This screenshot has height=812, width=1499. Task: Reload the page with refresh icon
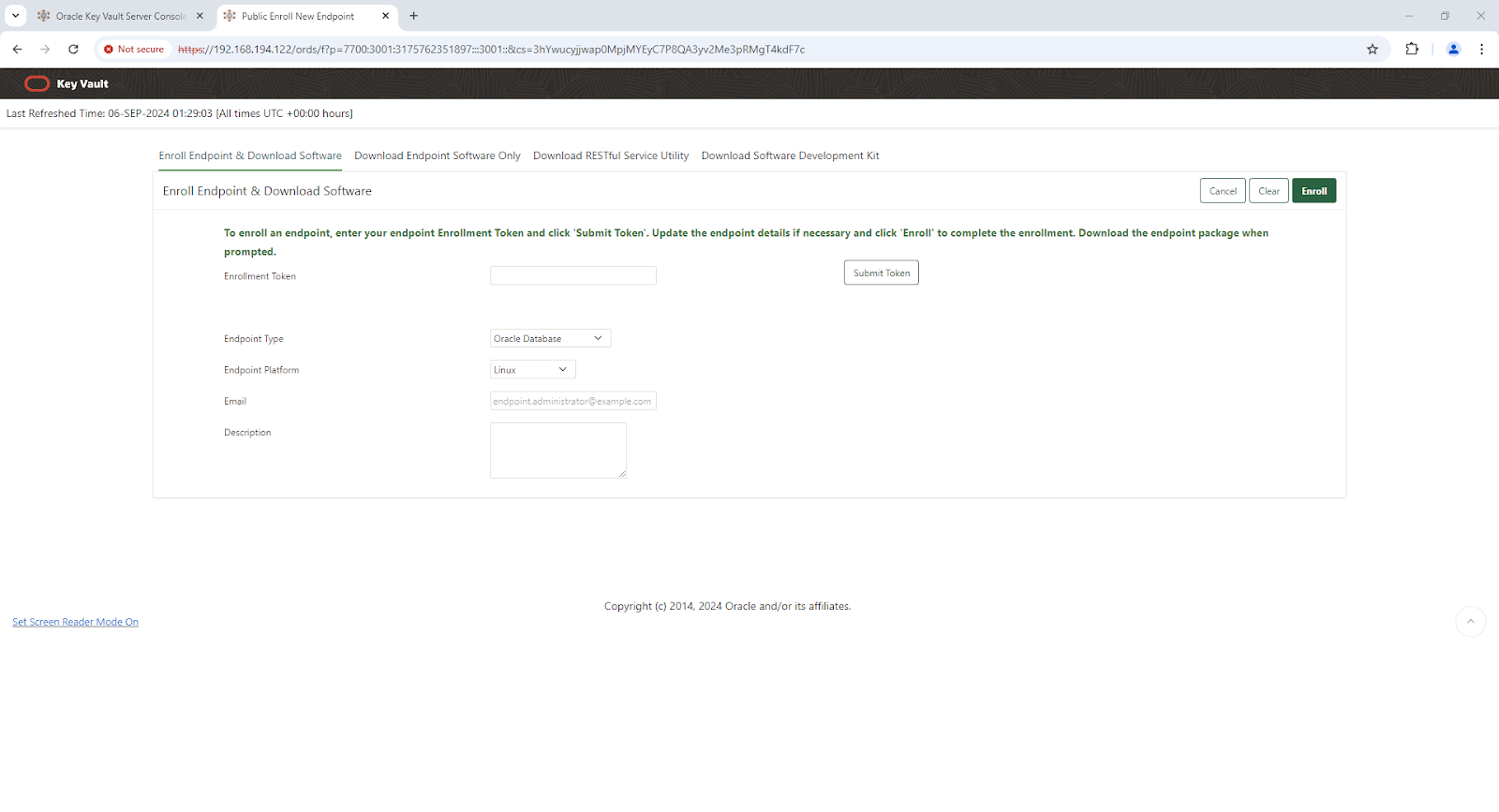pos(73,50)
